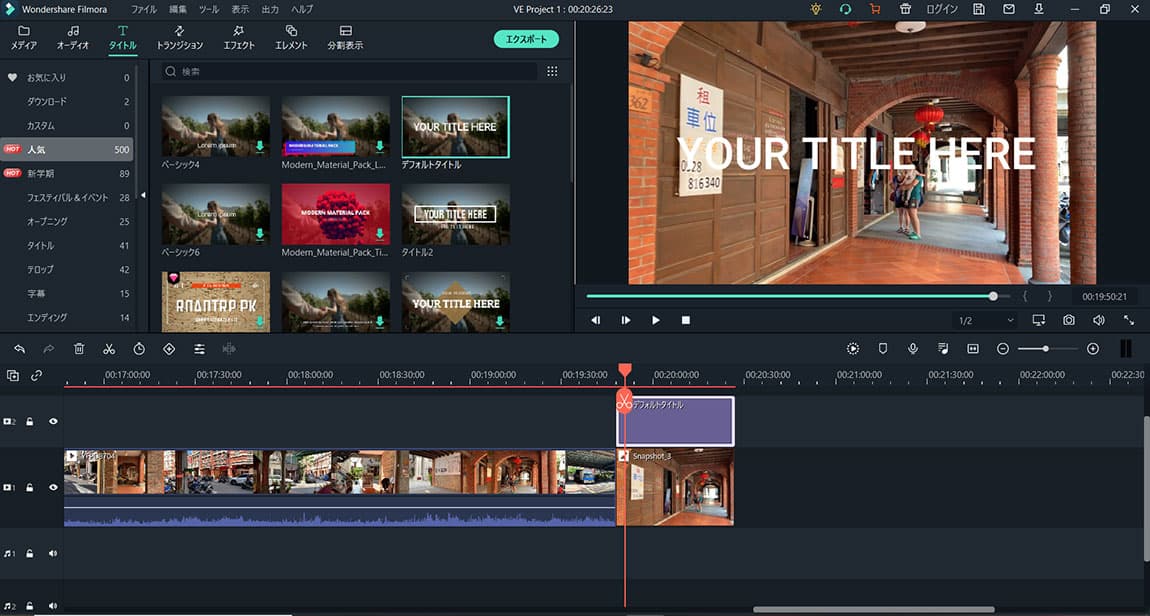Screen dimensions: 1150x616
Task: Select the フェスティバル＆イベント category
Action: [67, 197]
